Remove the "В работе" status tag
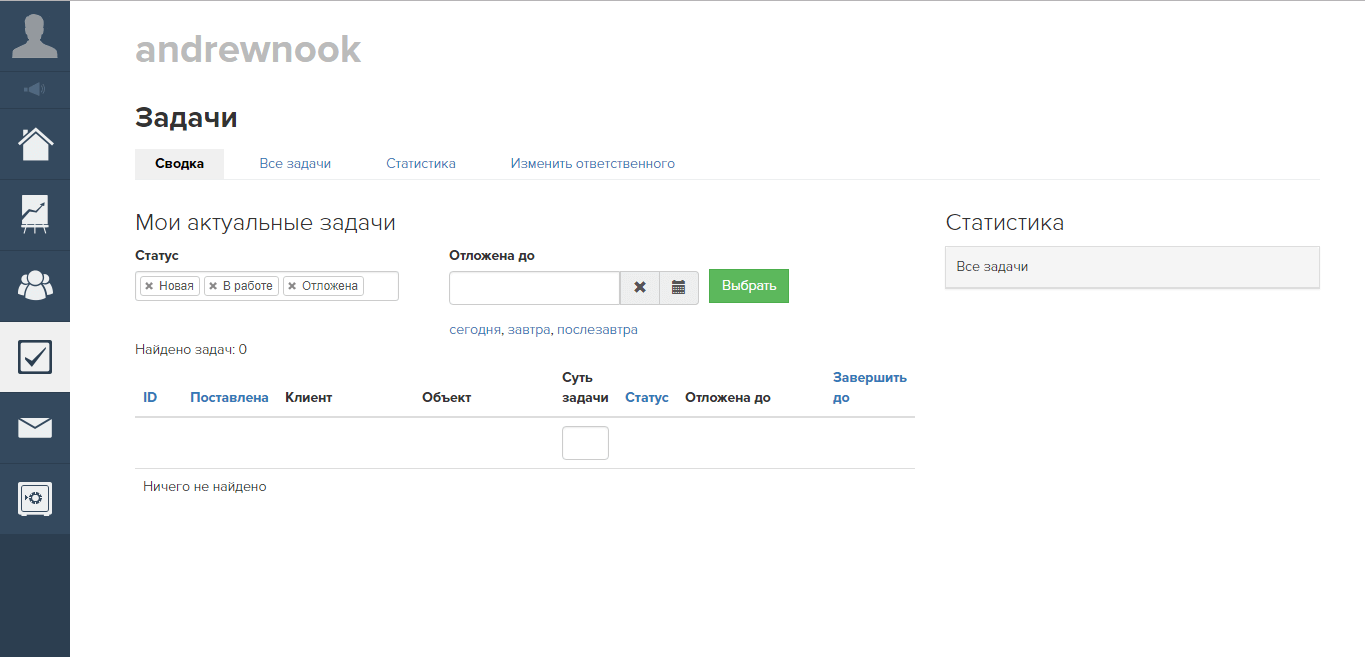This screenshot has height=657, width=1365. coord(213,286)
